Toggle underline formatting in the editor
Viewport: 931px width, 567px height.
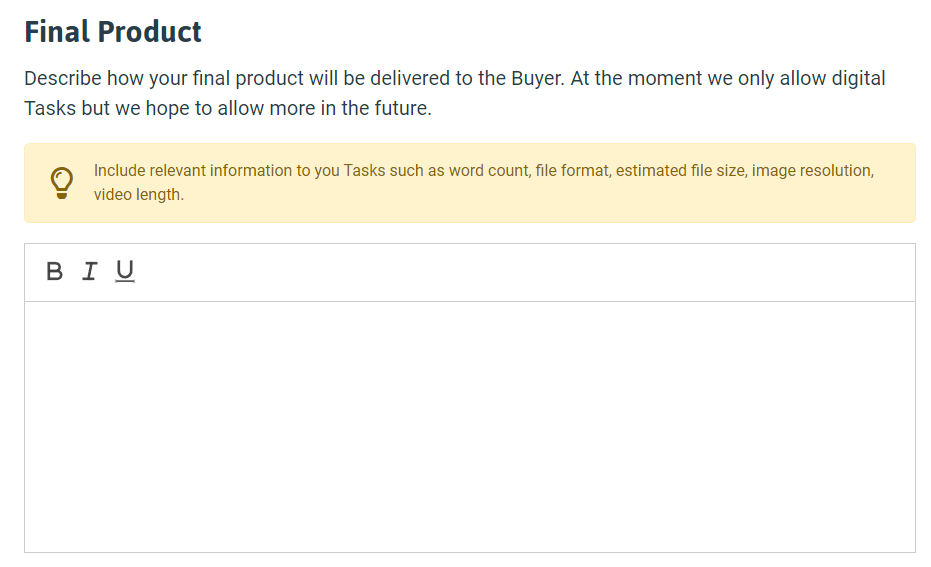[125, 271]
